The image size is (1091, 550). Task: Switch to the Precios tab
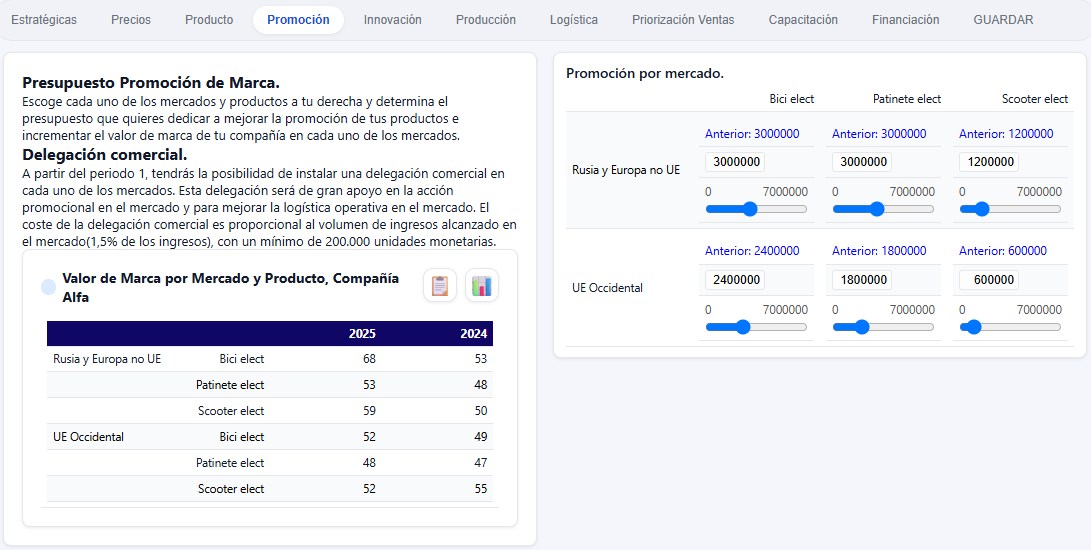click(131, 19)
